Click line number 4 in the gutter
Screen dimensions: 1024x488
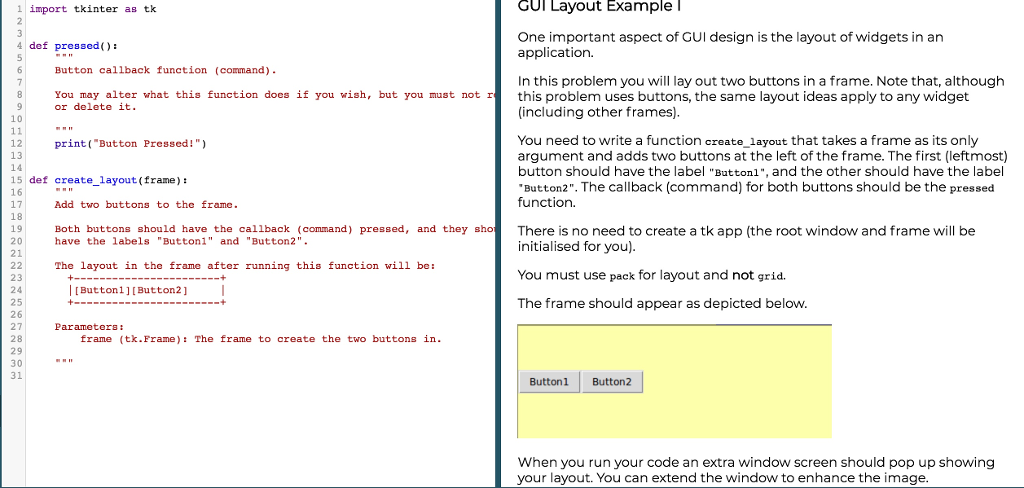[20, 46]
